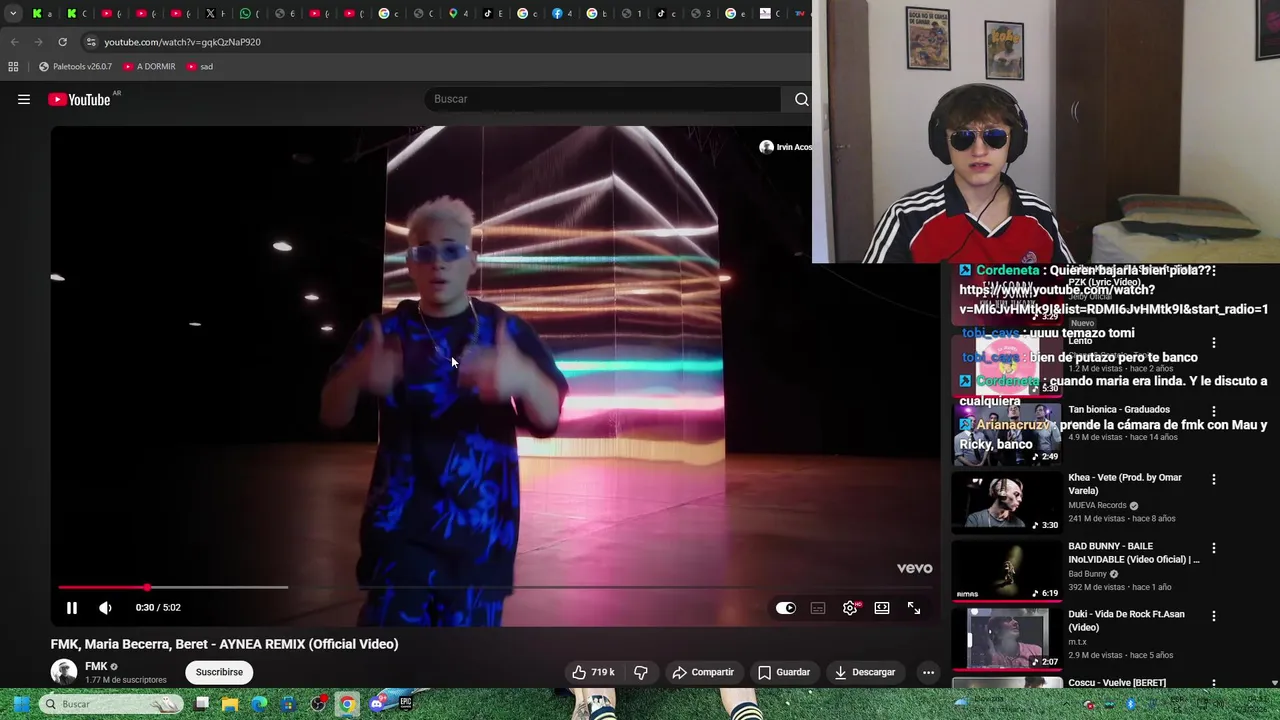Like the video with thumbs up 719 k
The height and width of the screenshot is (720, 1280).
(593, 672)
